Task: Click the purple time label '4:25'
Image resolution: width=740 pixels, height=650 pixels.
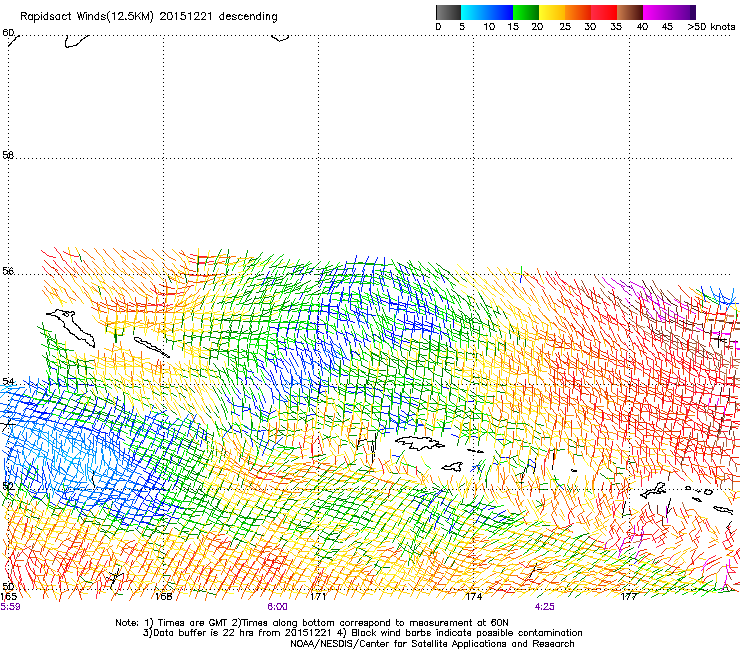Action: click(545, 607)
